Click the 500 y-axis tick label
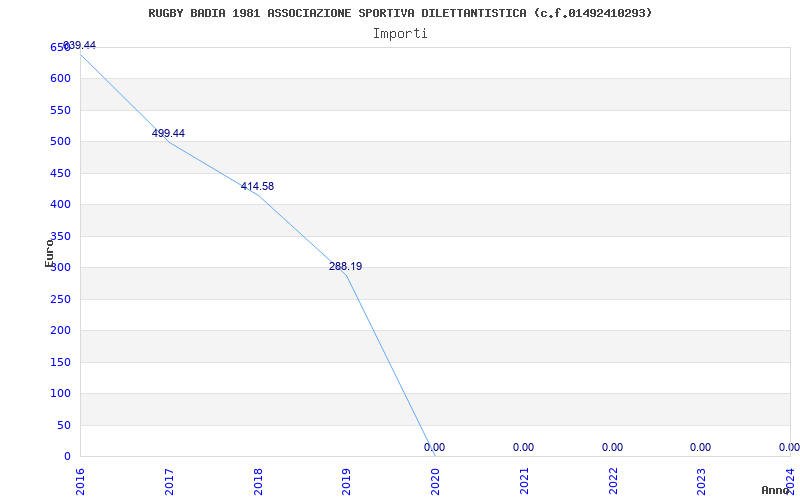 point(60,141)
